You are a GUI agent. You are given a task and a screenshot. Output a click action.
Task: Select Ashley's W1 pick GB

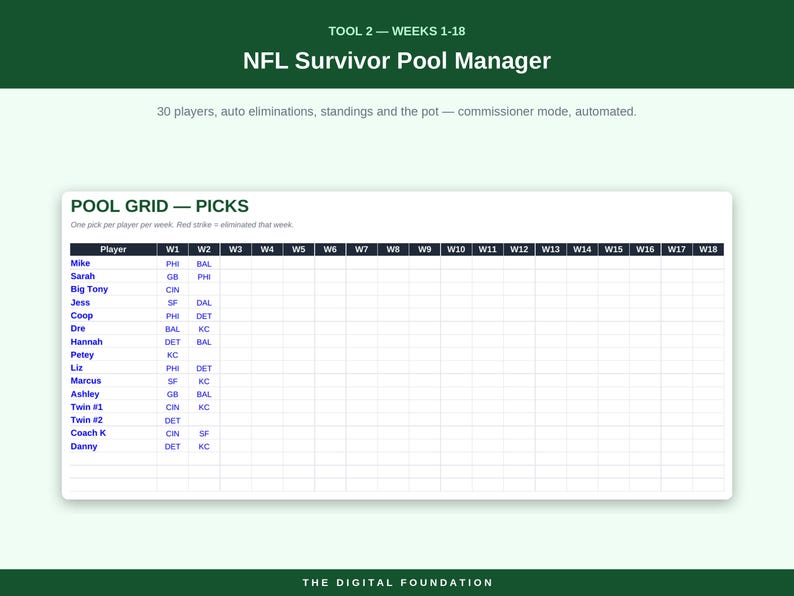coord(173,394)
